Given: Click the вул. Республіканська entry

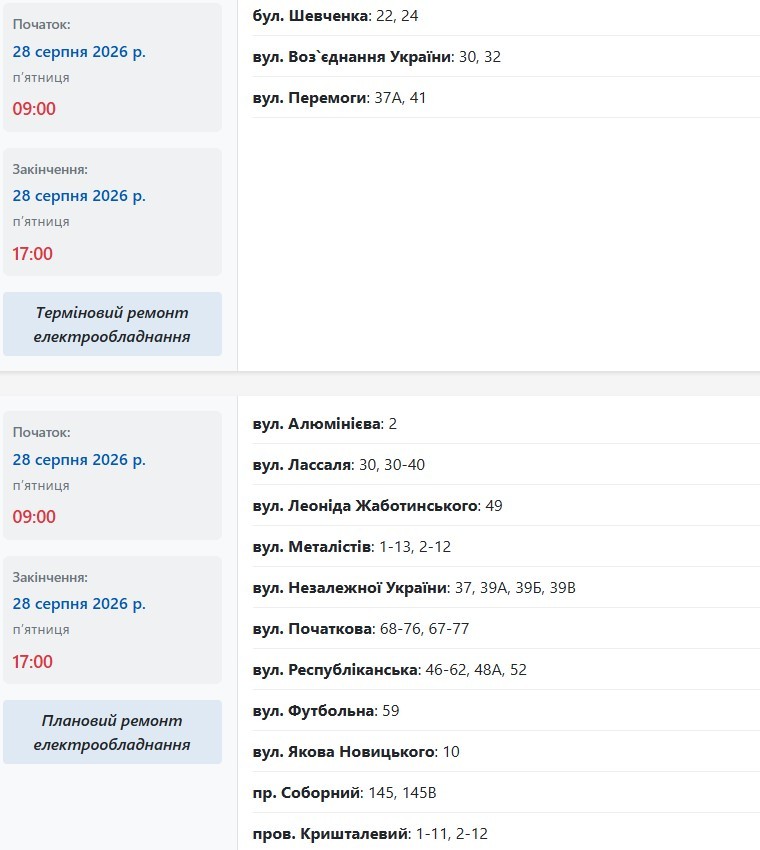Looking at the screenshot, I should click(506, 670).
